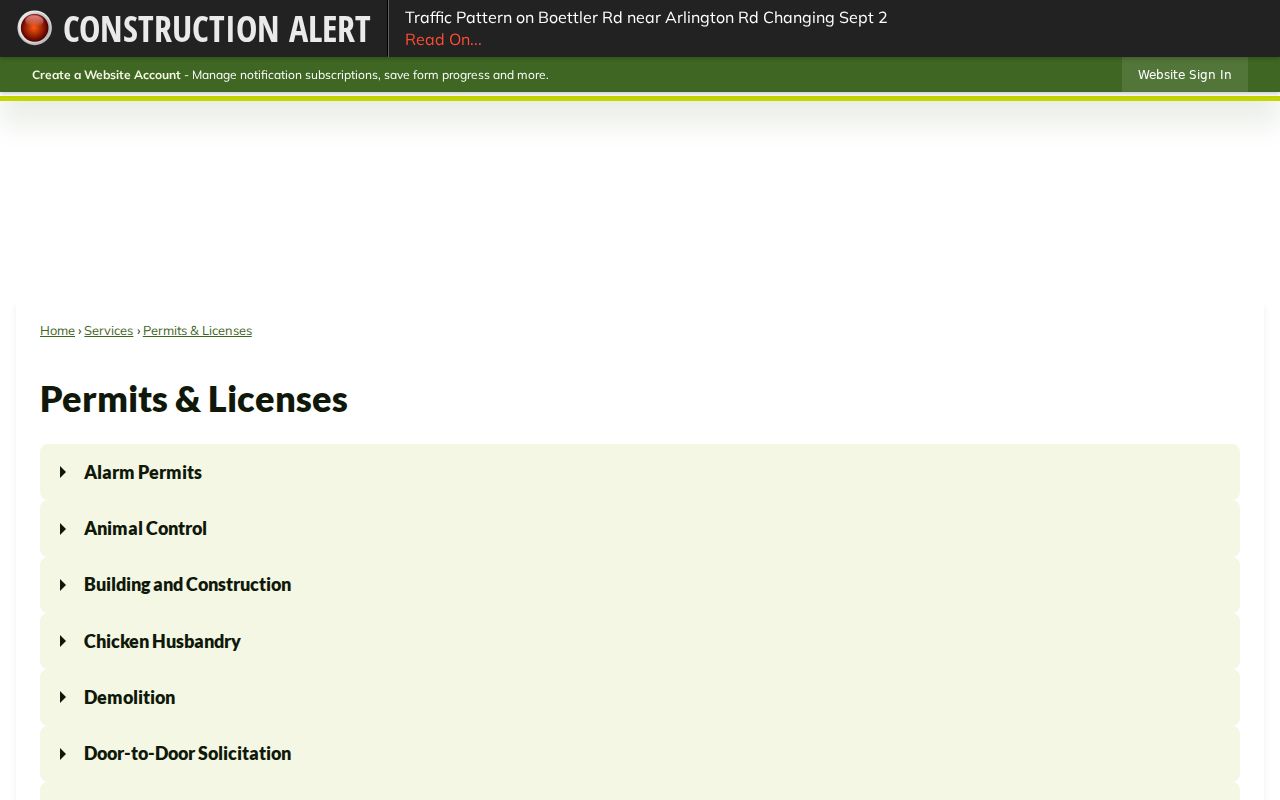Screen dimensions: 1280x800
Task: Select the Door-to-Door Solicitation heading text
Action: [x=187, y=753]
